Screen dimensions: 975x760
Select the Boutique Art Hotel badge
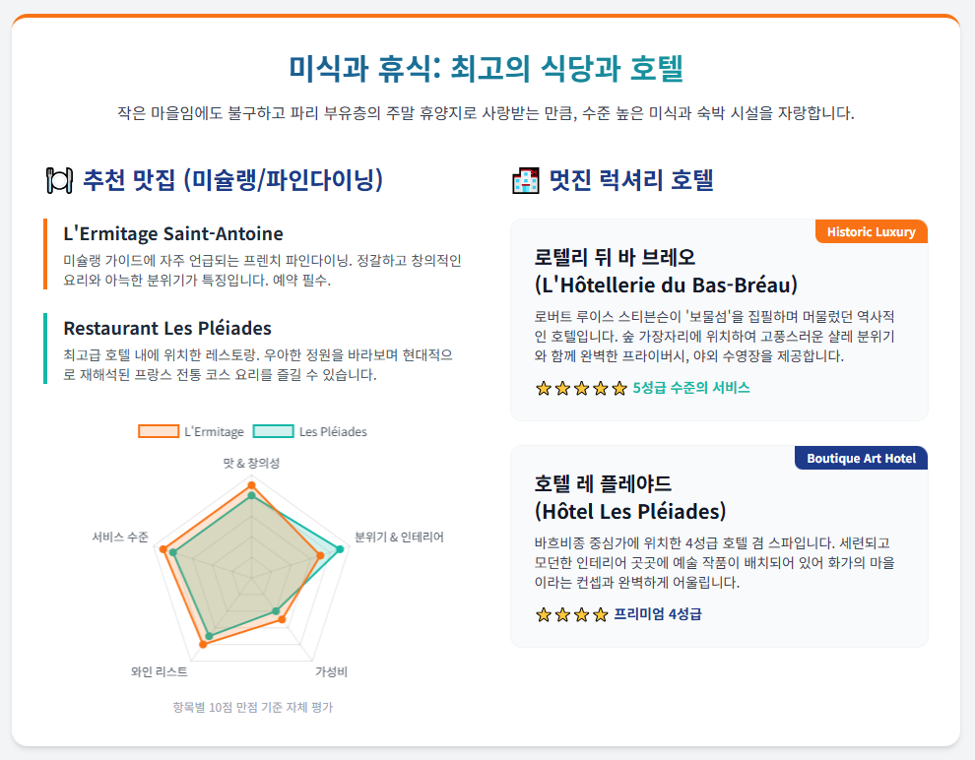coord(861,458)
